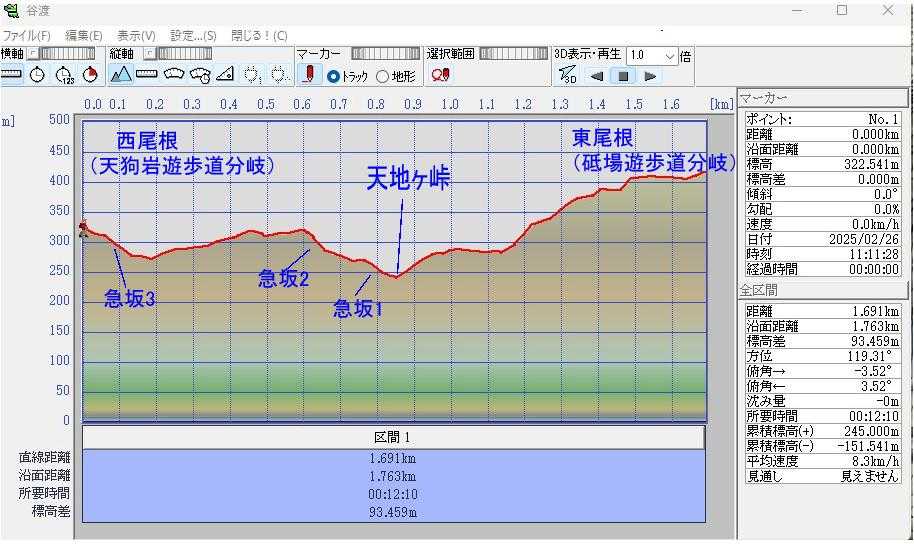The image size is (914, 544).
Task: Select the elevation mountain icon for vertical axis
Action: point(121,75)
